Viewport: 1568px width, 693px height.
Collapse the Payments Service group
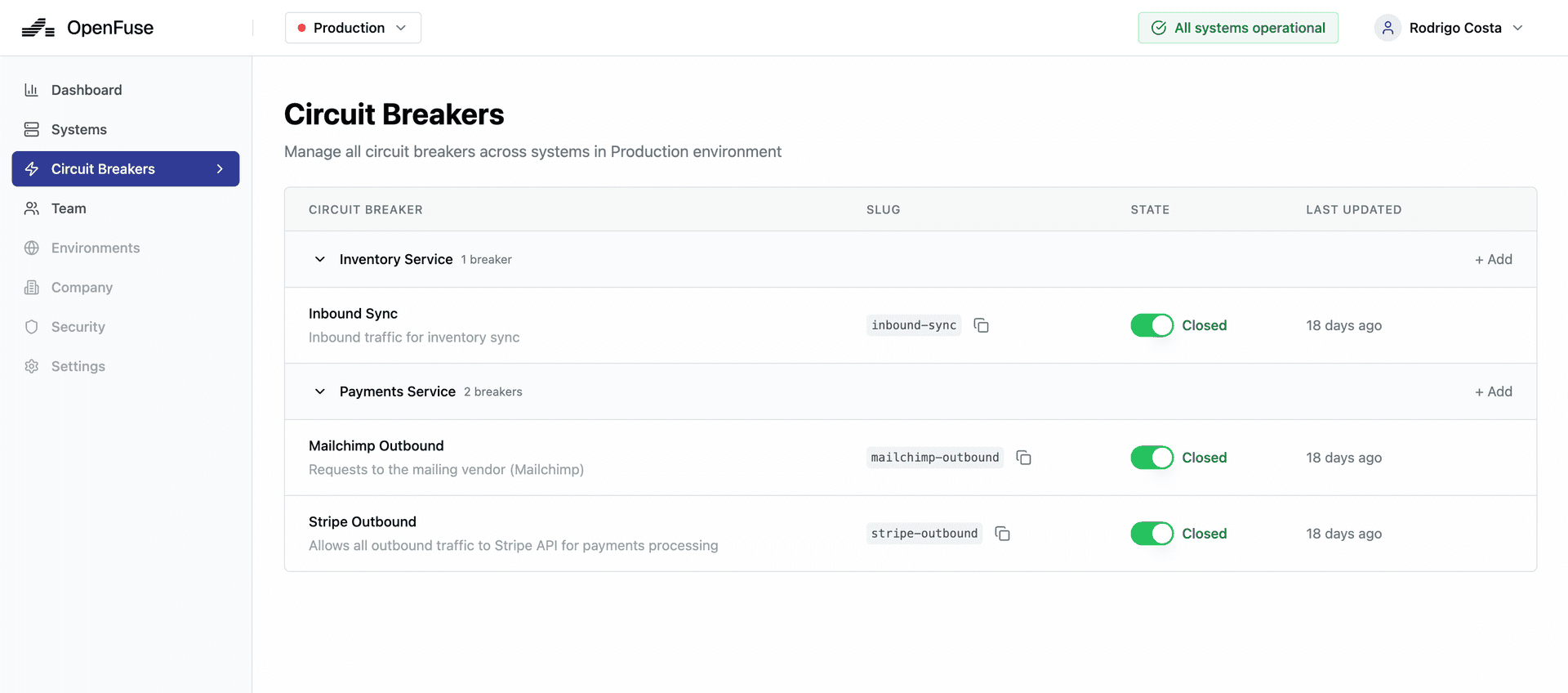point(320,391)
